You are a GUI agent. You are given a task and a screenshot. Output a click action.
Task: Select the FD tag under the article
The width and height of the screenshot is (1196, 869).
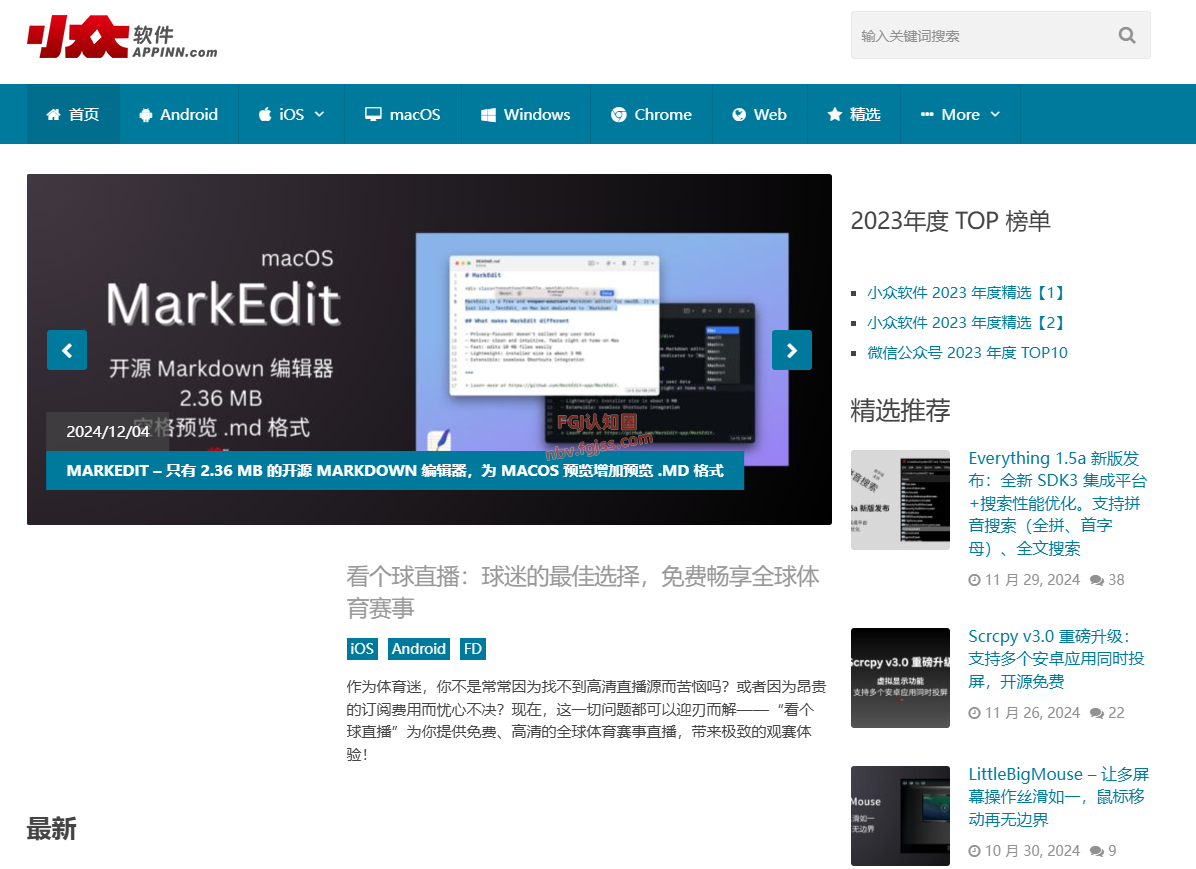pyautogui.click(x=473, y=649)
